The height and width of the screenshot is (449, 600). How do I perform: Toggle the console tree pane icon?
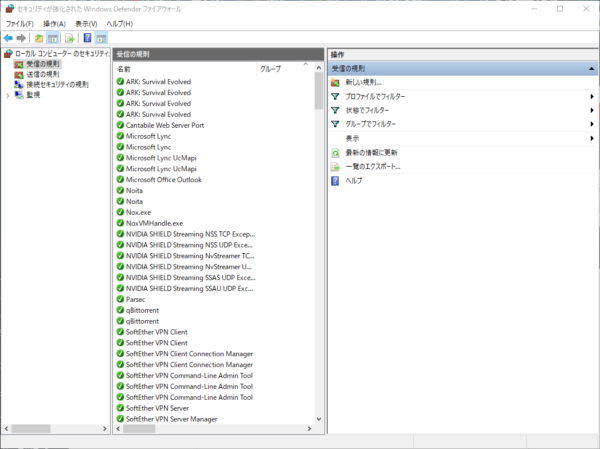[52, 38]
